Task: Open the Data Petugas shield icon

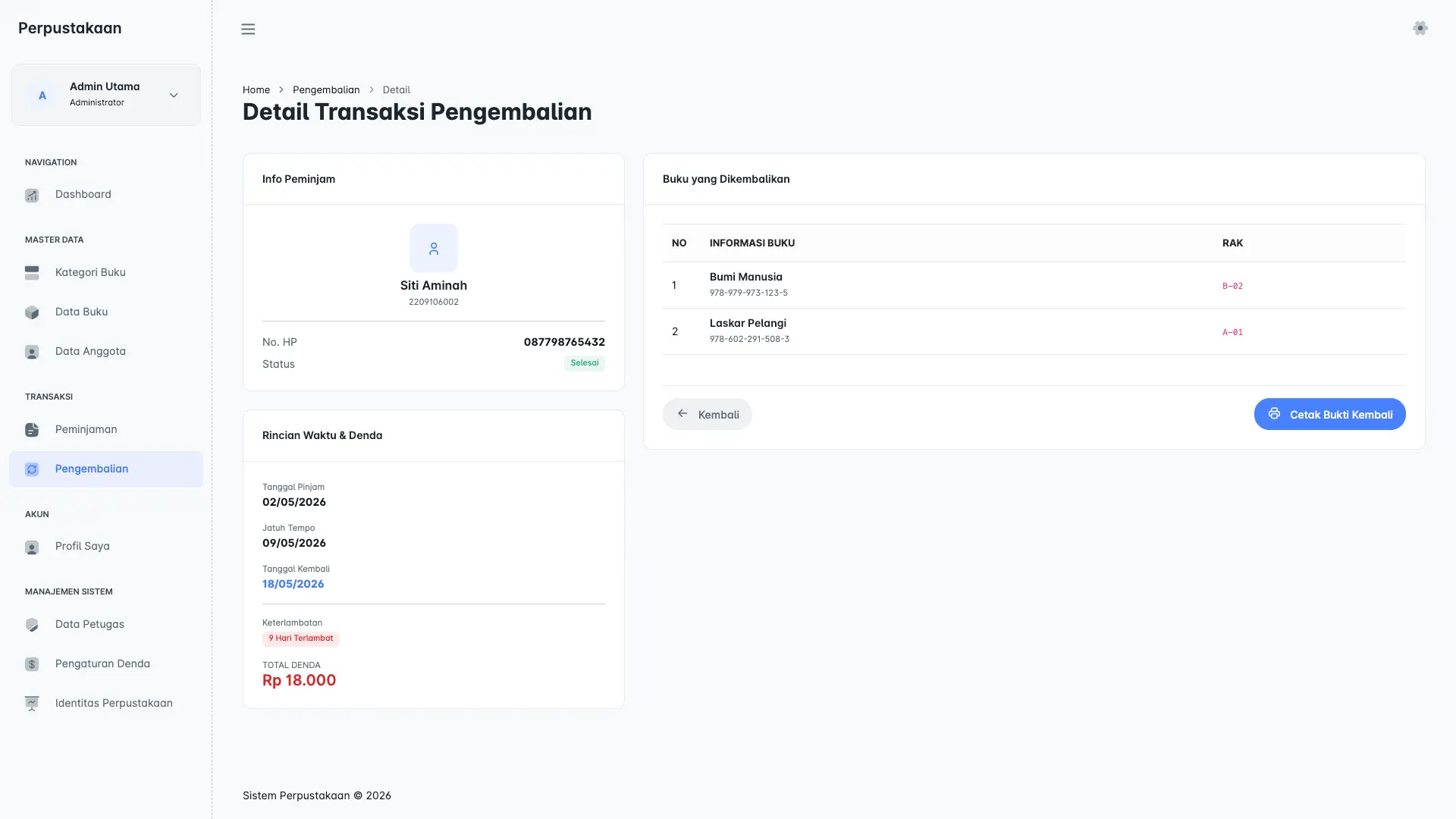Action: [32, 625]
